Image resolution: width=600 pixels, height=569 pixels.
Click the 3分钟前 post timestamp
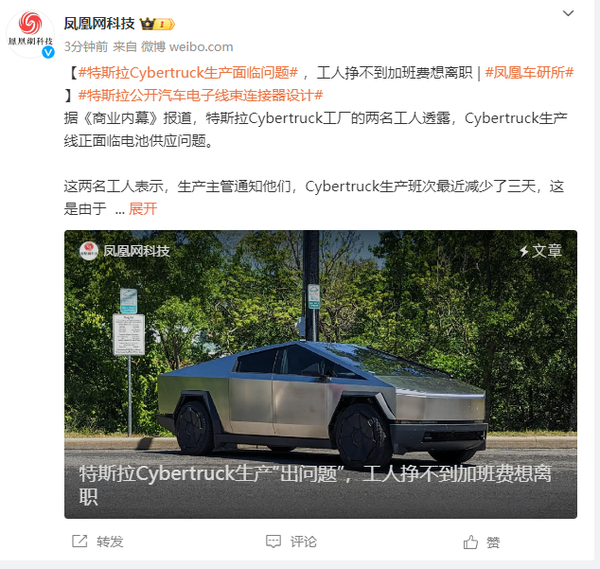coord(86,47)
